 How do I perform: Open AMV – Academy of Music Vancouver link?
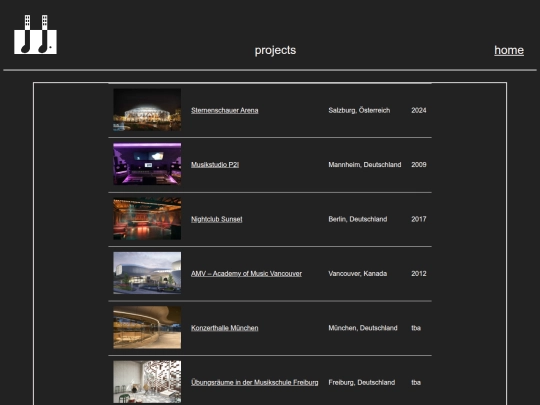pos(246,273)
